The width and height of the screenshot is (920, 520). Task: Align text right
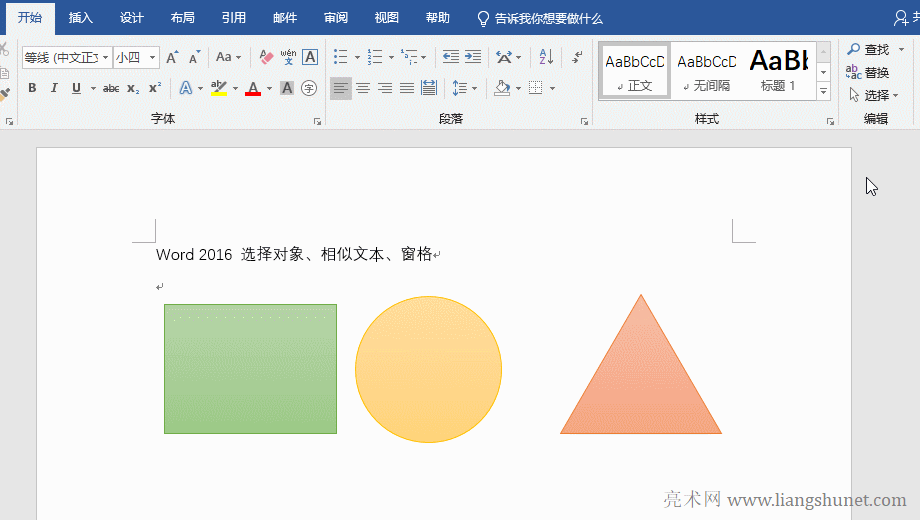pyautogui.click(x=385, y=88)
